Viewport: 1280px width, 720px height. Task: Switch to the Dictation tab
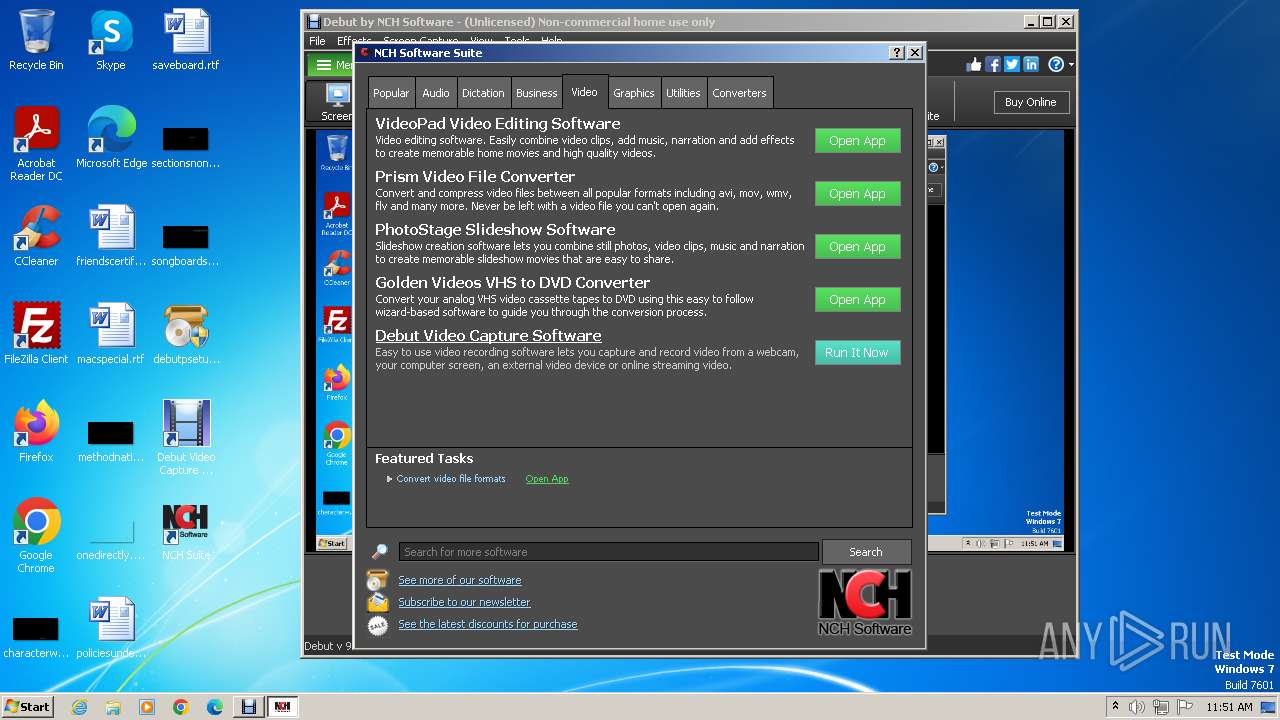click(483, 93)
